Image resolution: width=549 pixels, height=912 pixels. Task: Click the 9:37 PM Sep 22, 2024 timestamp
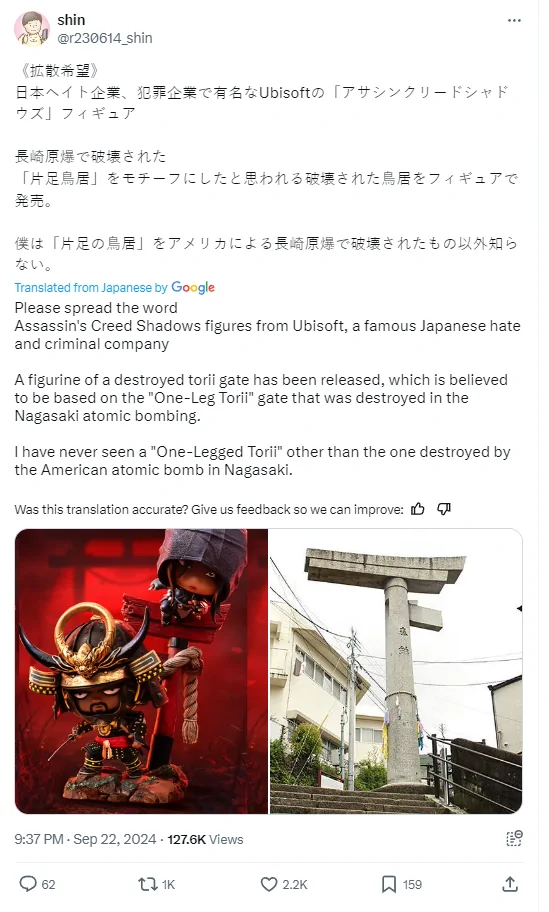pyautogui.click(x=85, y=839)
